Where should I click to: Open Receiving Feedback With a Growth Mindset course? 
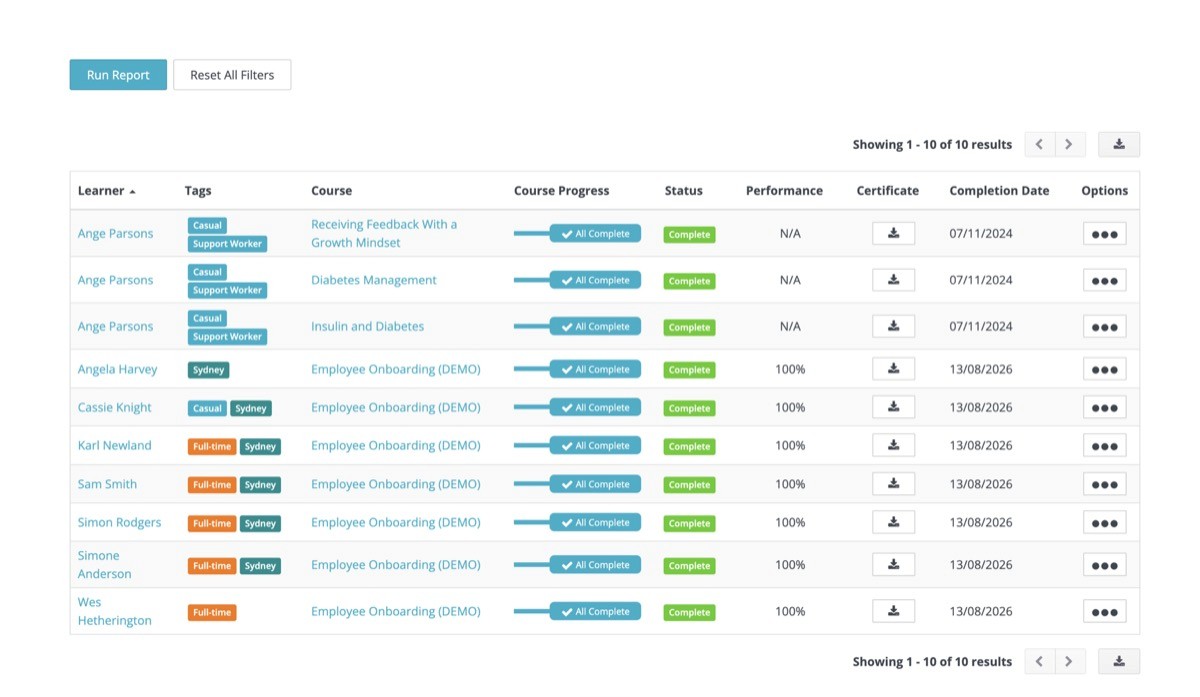coord(384,233)
